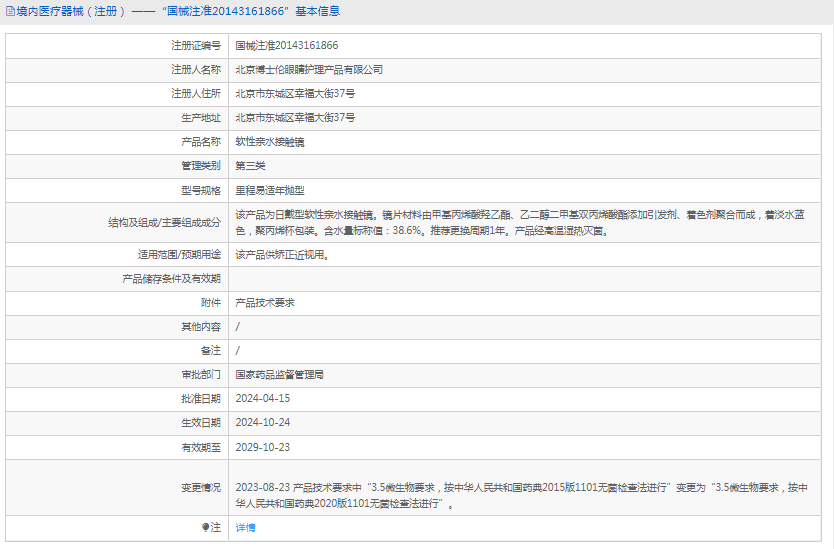Click the bullet icon next to 注
The height and width of the screenshot is (549, 834).
[206, 527]
